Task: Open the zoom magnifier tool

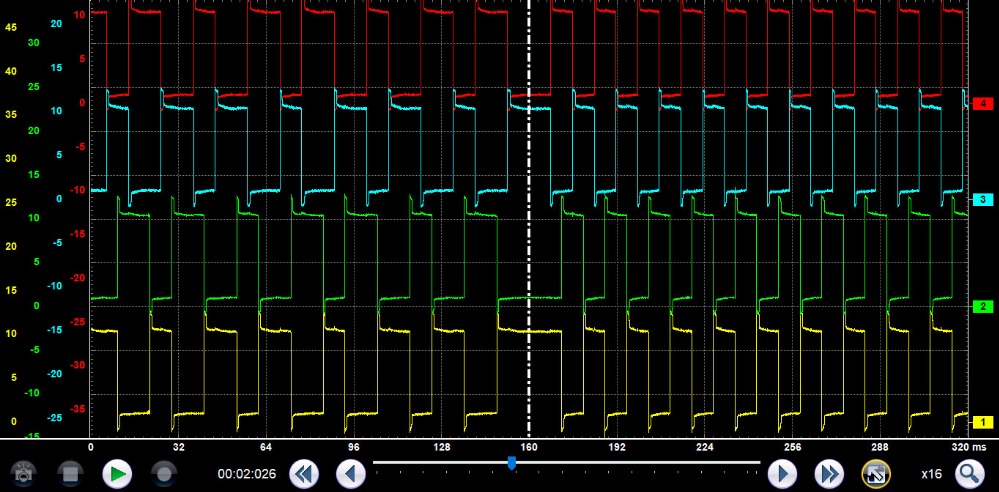Action: tap(969, 473)
